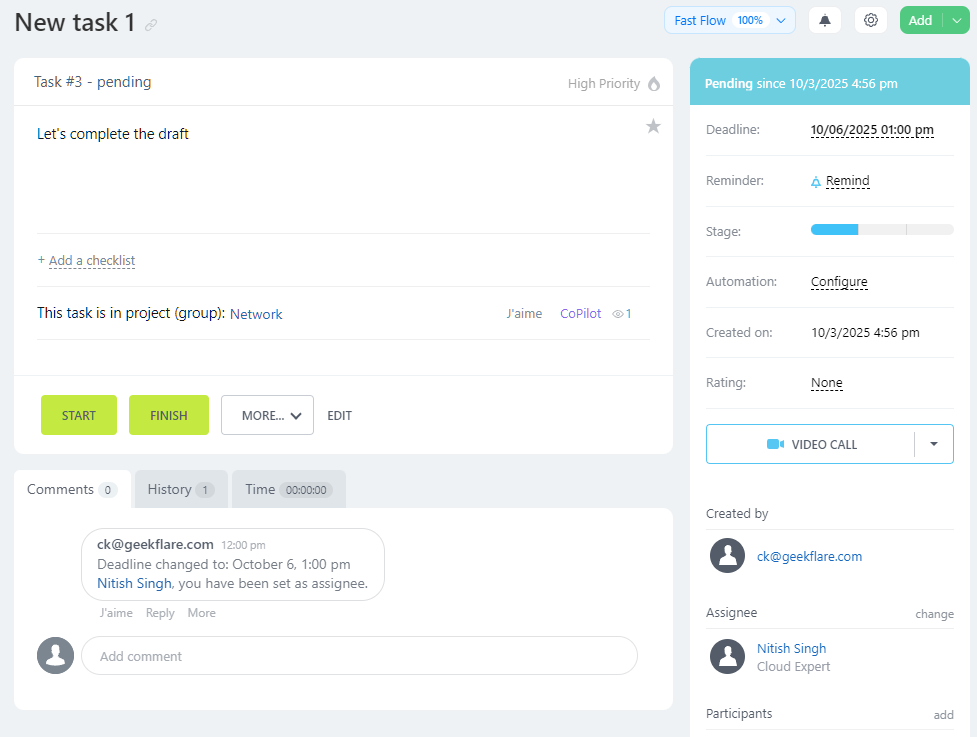Screen dimensions: 977x737
Task: Toggle J'aime on the task description
Action: (x=524, y=313)
